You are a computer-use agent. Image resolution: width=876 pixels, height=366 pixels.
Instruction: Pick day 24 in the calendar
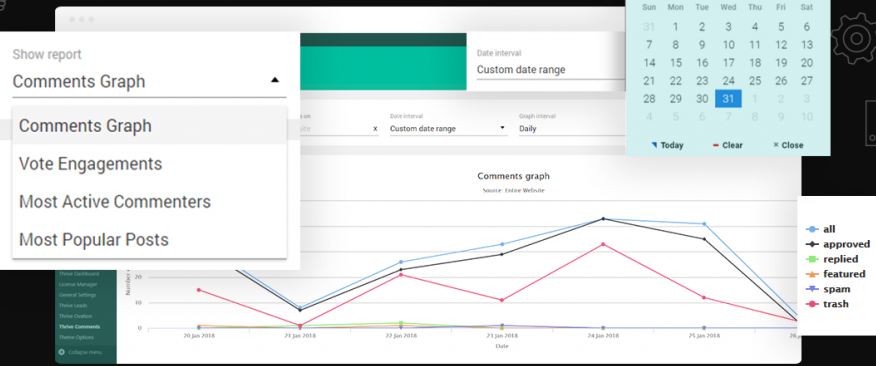728,80
